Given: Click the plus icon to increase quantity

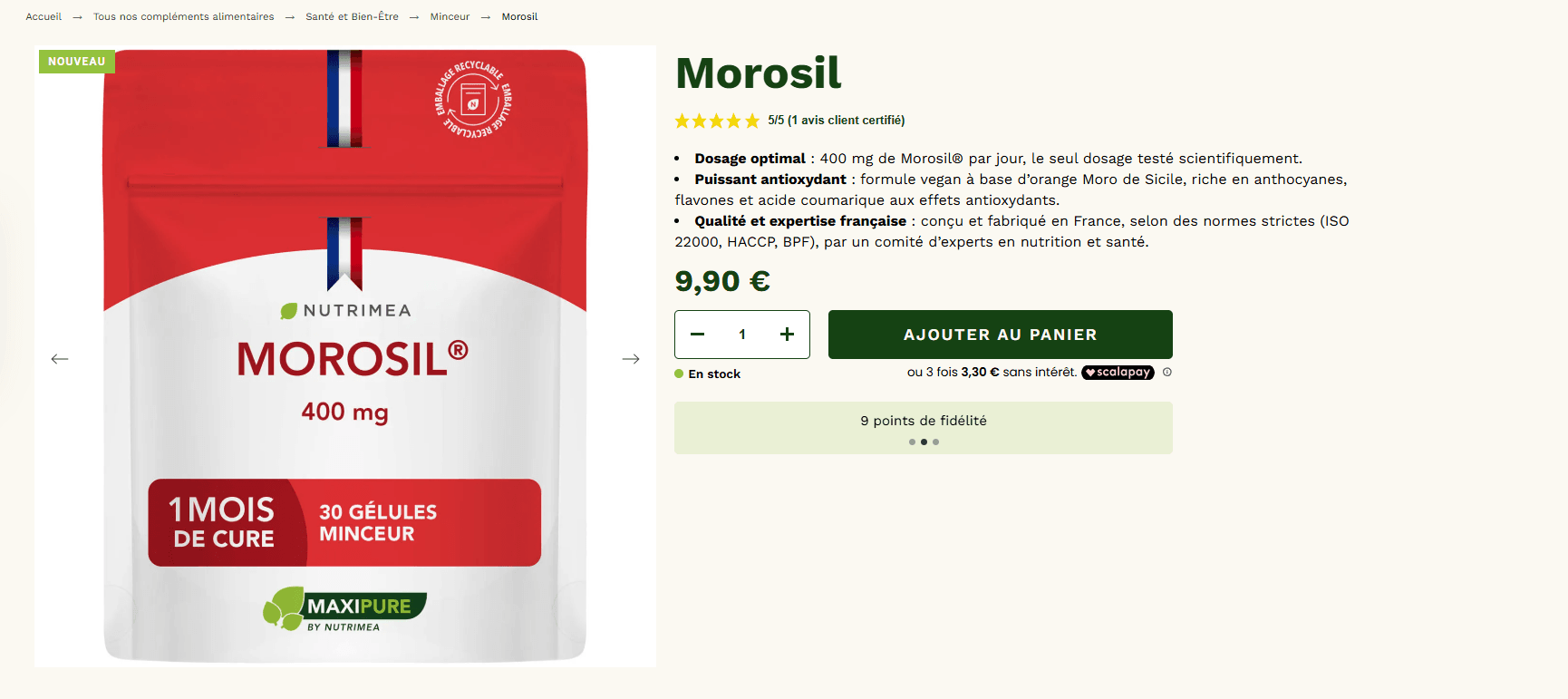Looking at the screenshot, I should pyautogui.click(x=787, y=335).
